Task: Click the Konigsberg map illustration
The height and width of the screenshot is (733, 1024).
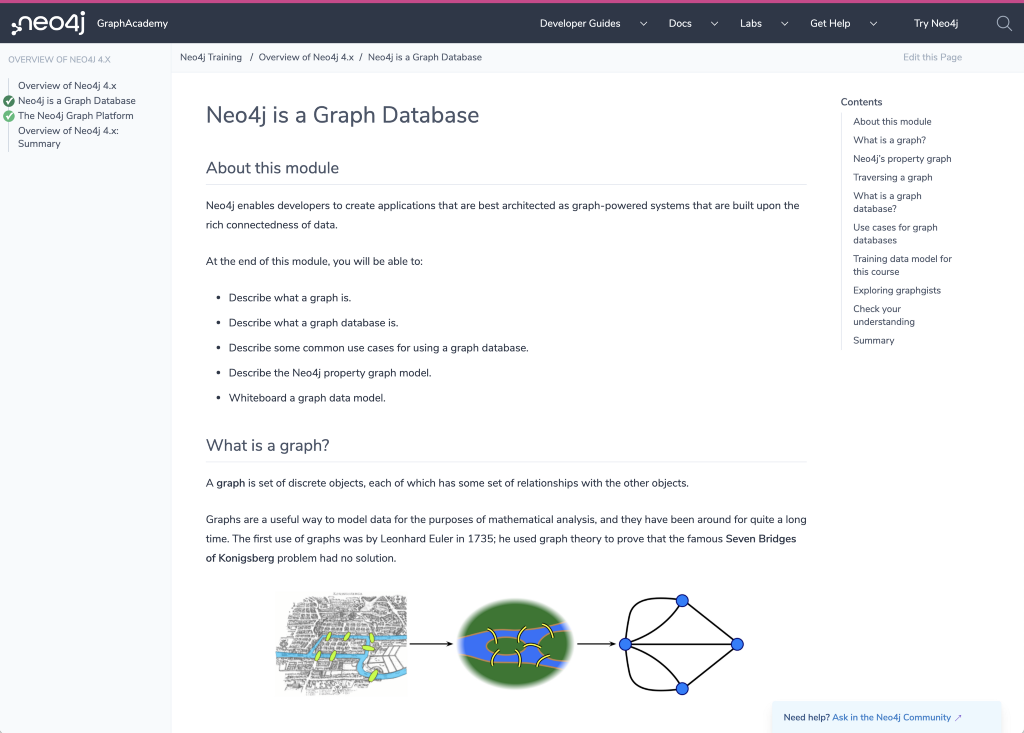Action: (342, 643)
